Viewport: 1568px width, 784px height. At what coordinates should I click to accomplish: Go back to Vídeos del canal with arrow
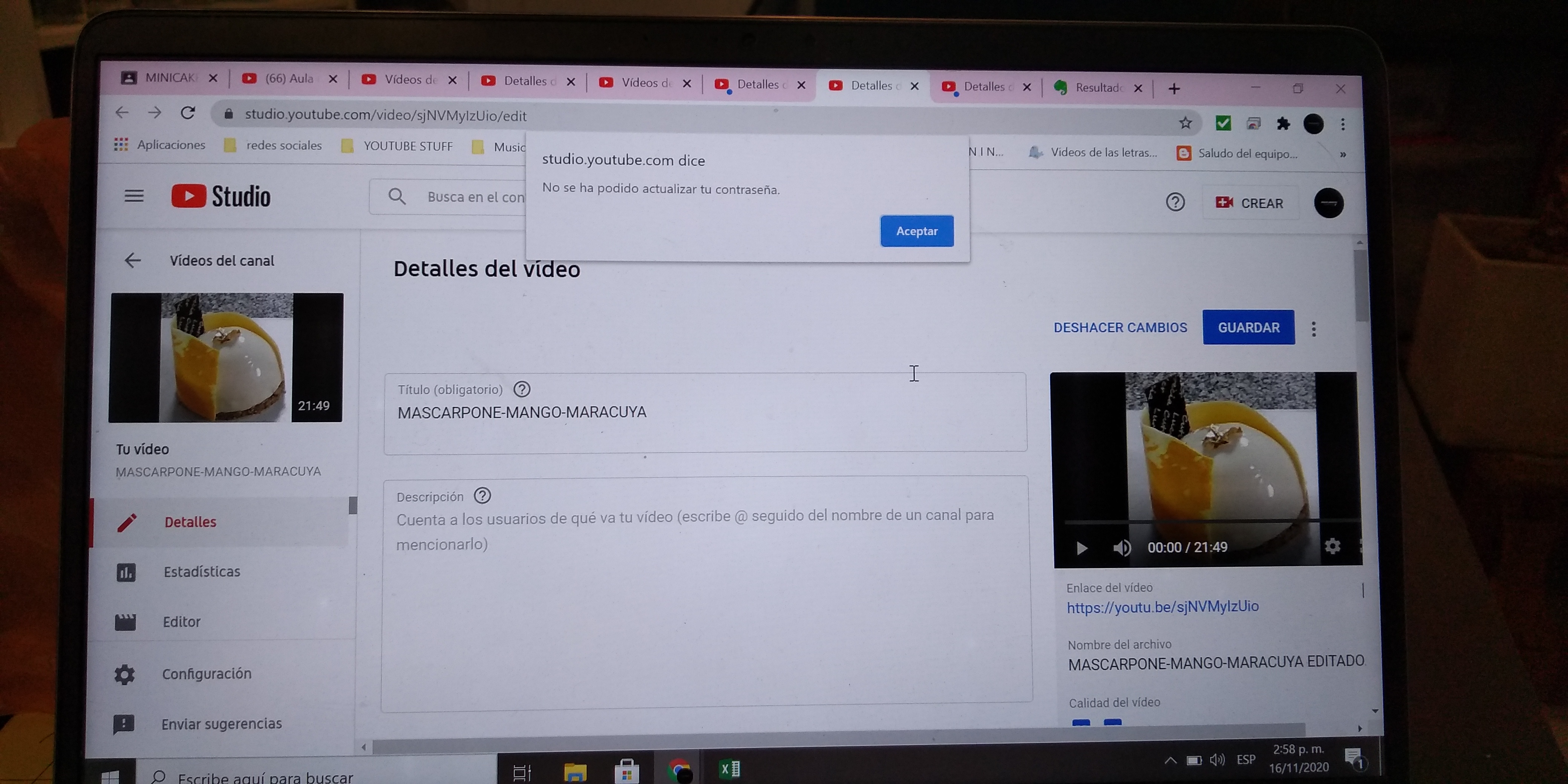pos(133,260)
